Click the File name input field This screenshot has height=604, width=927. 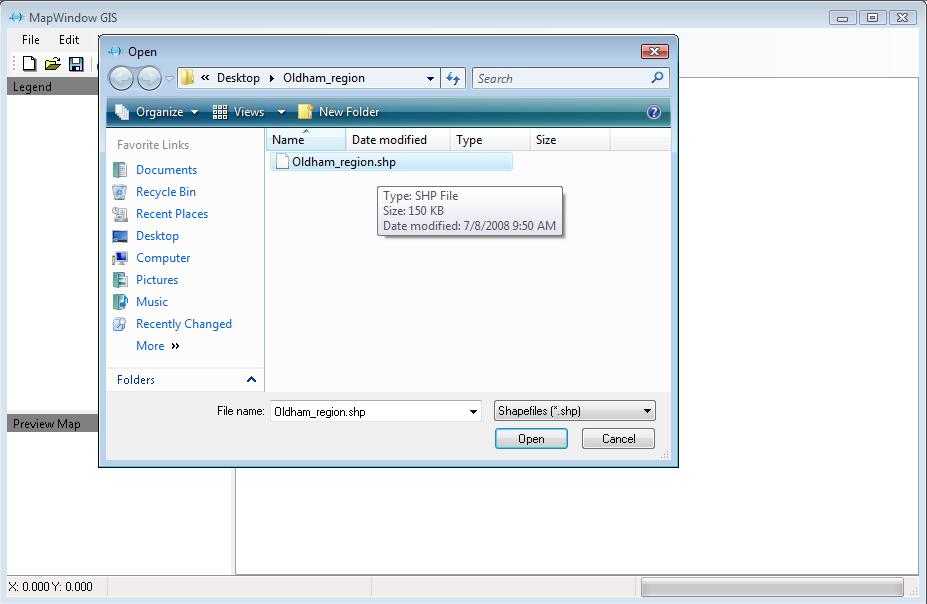click(368, 411)
